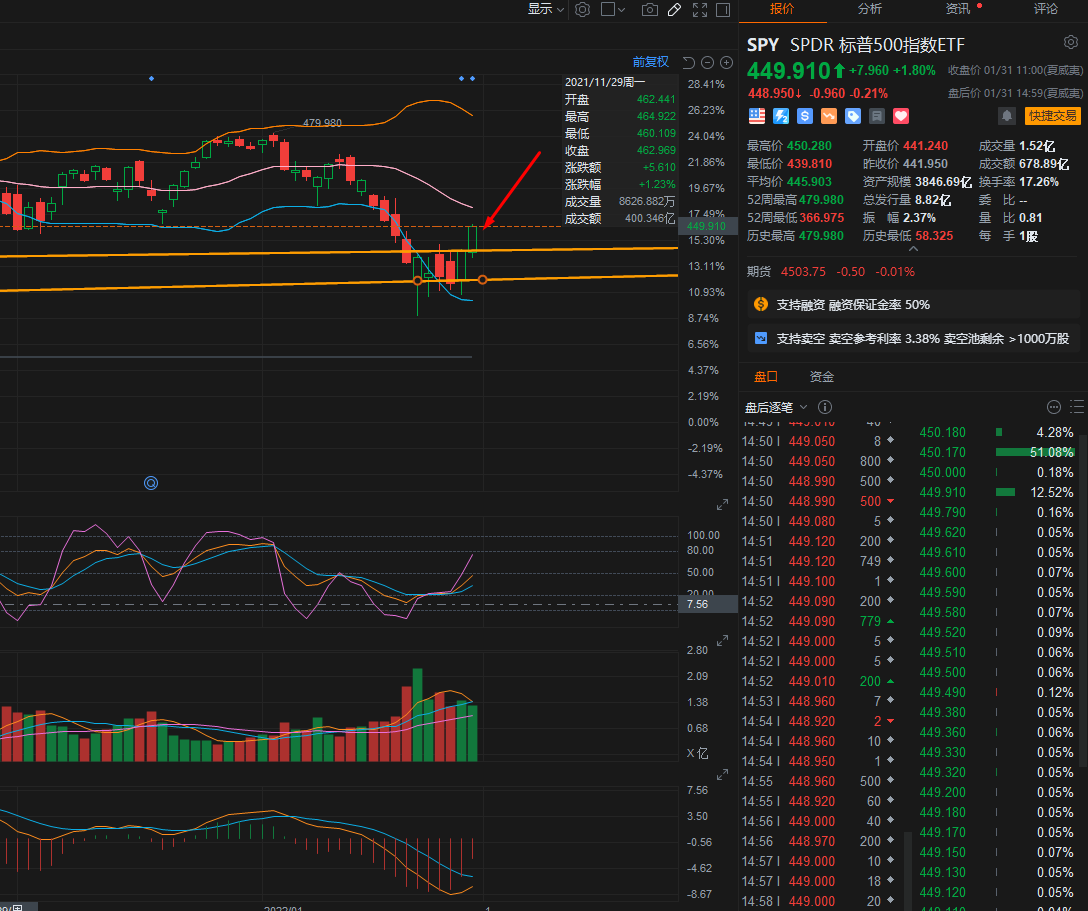This screenshot has width=1088, height=911.
Task: Click the orange short-selling trend icon
Action: pyautogui.click(x=828, y=116)
